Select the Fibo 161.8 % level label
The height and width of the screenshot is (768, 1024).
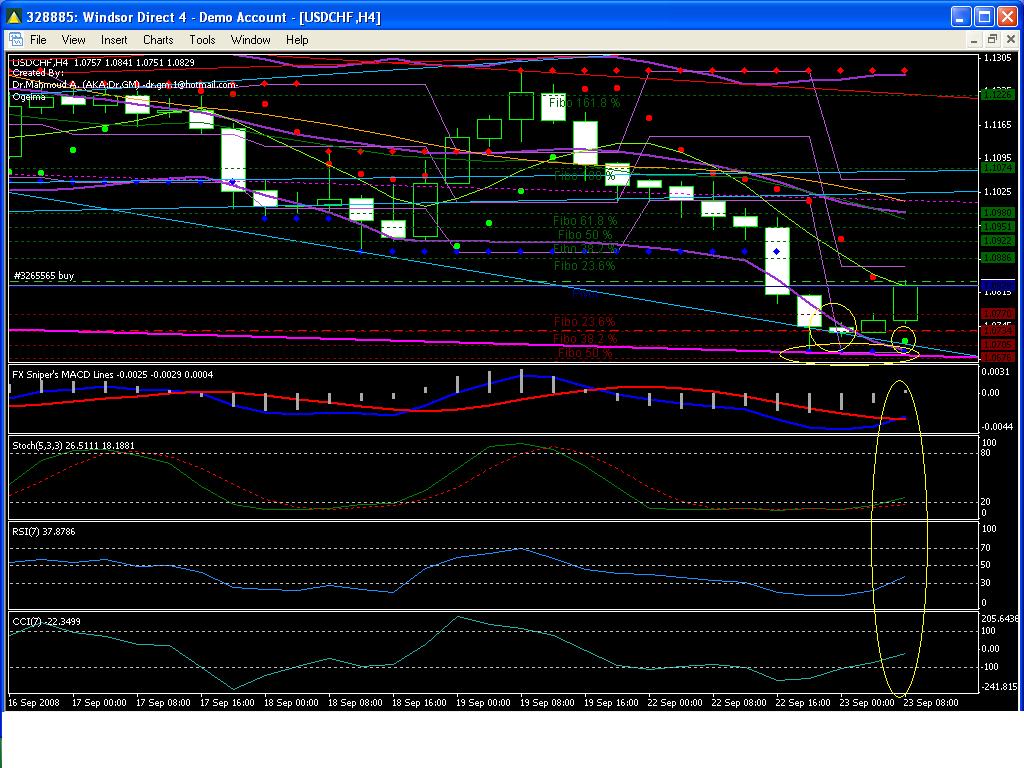584,102
